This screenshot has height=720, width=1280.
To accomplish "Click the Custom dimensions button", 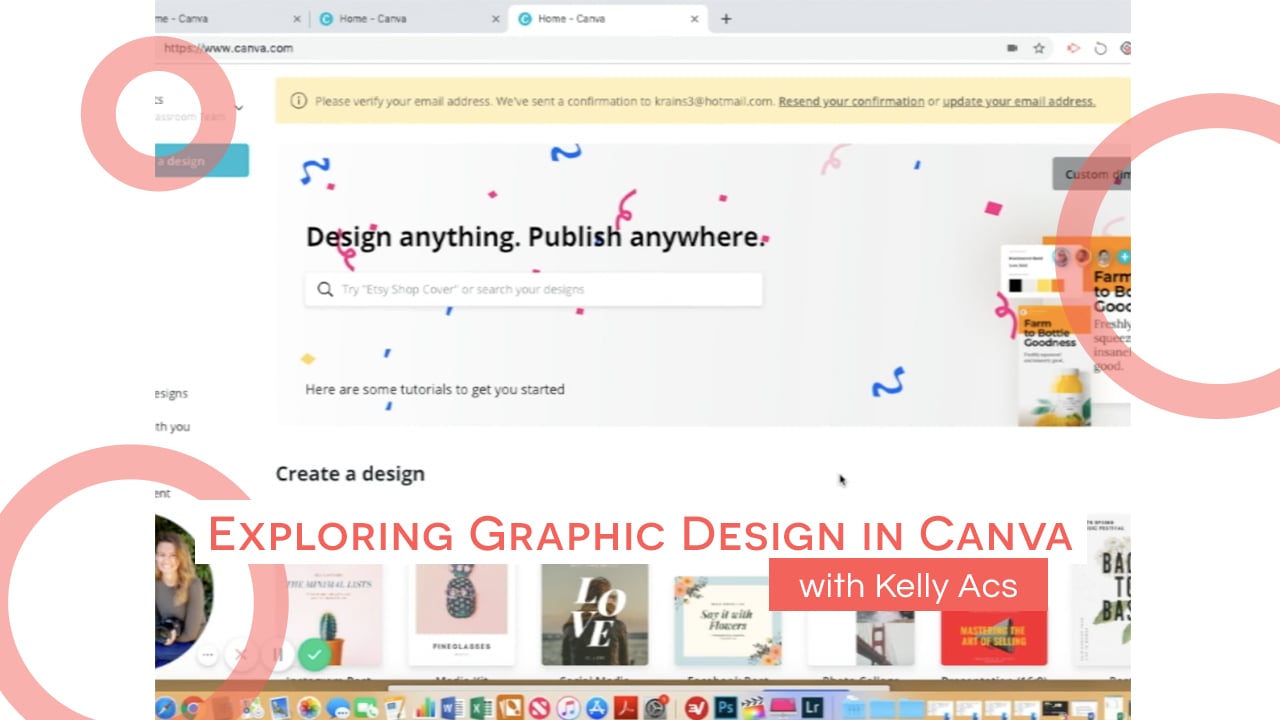I will point(1091,174).
